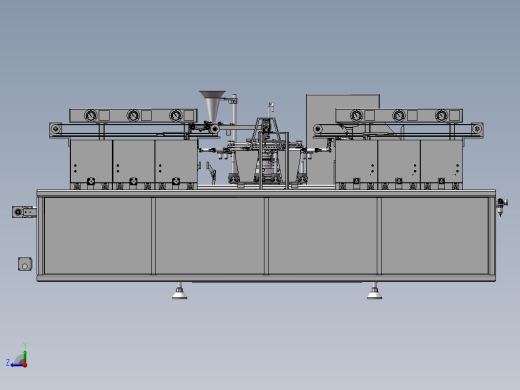
Task: Select the right leveling foot under the frame
Action: pyautogui.click(x=374, y=291)
